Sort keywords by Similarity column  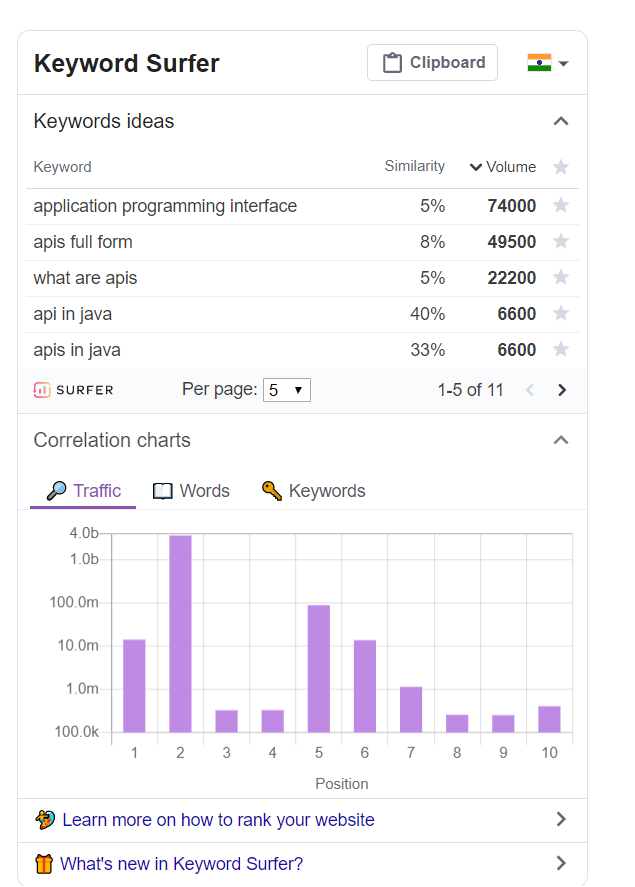tap(414, 166)
